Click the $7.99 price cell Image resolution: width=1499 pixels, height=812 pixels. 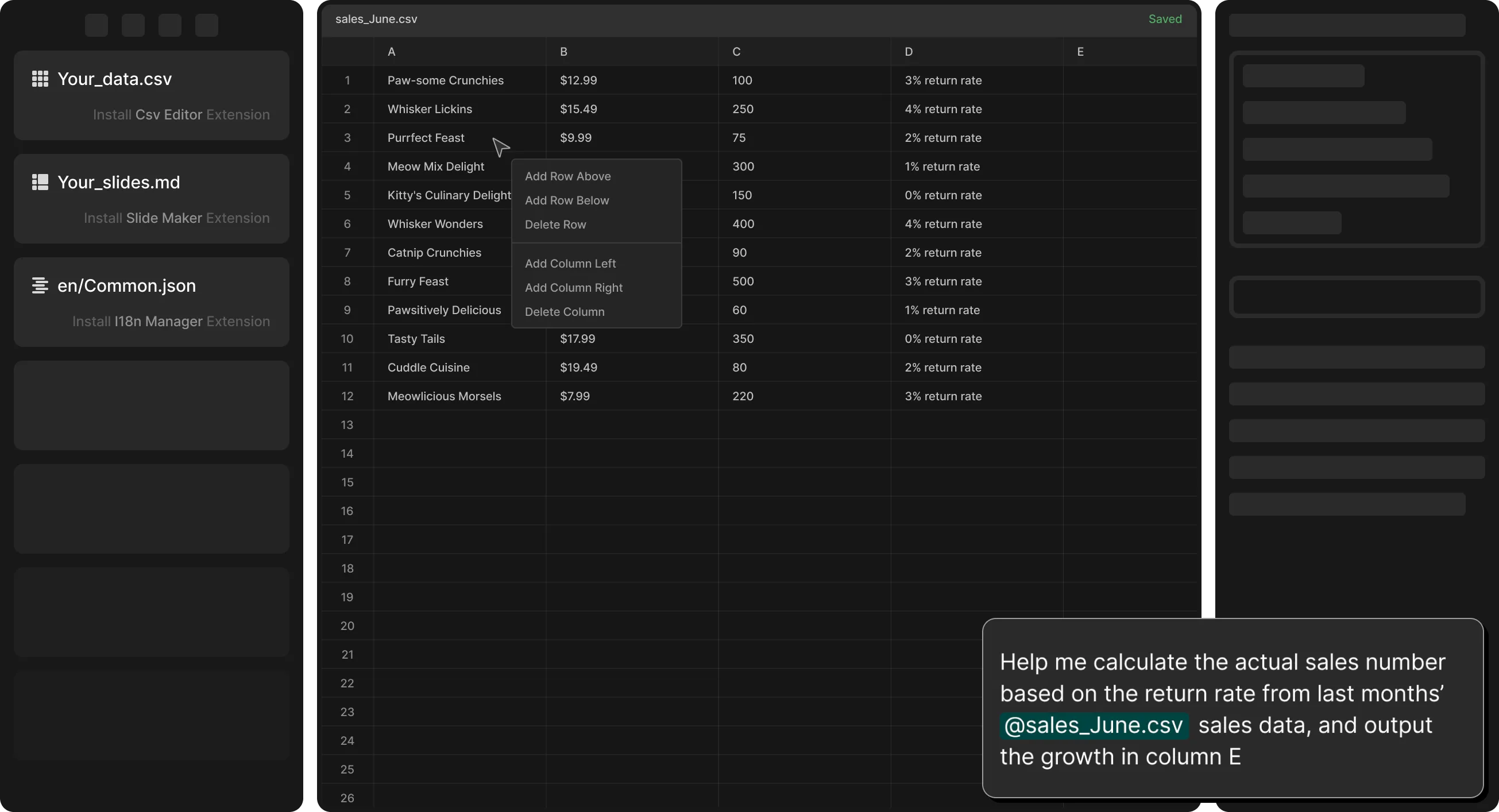(632, 396)
